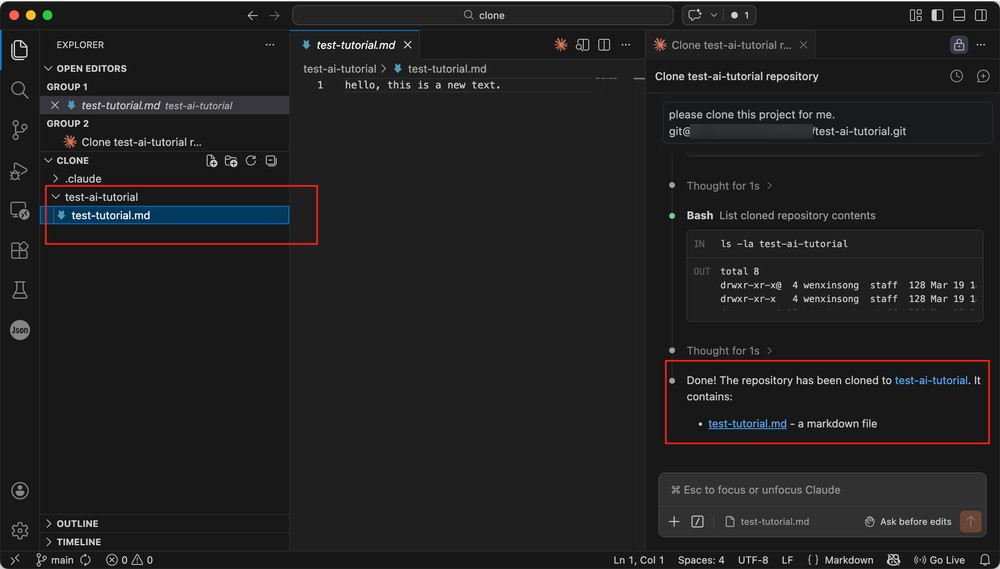The image size is (1000, 569).
Task: Open test-tutorial.md link in Claude reply
Action: click(747, 424)
